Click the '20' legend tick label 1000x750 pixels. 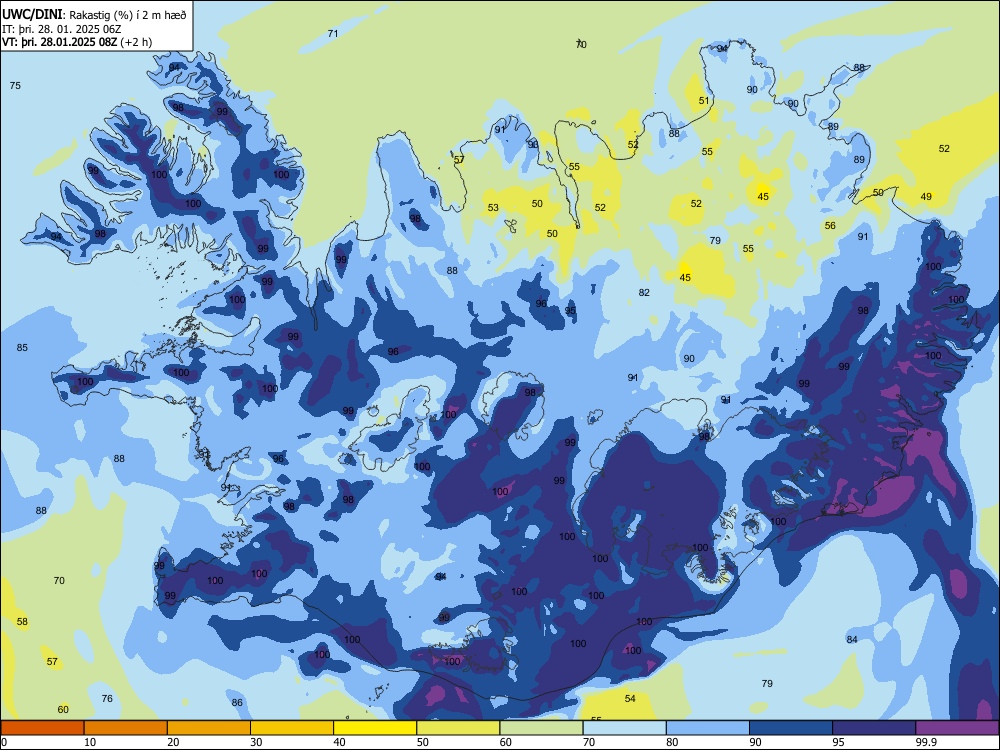coord(173,742)
